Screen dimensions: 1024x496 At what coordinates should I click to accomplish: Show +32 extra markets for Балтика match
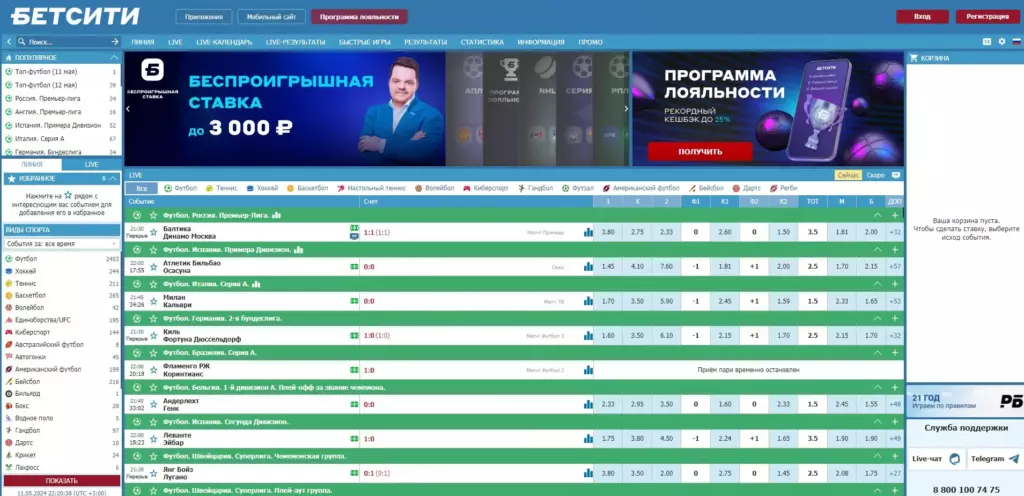point(895,232)
